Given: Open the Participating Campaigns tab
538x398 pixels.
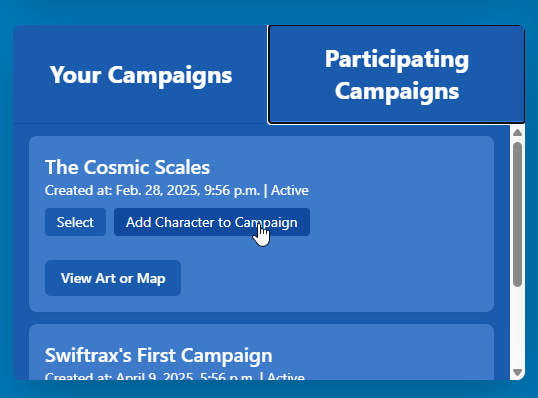Looking at the screenshot, I should coord(396,74).
